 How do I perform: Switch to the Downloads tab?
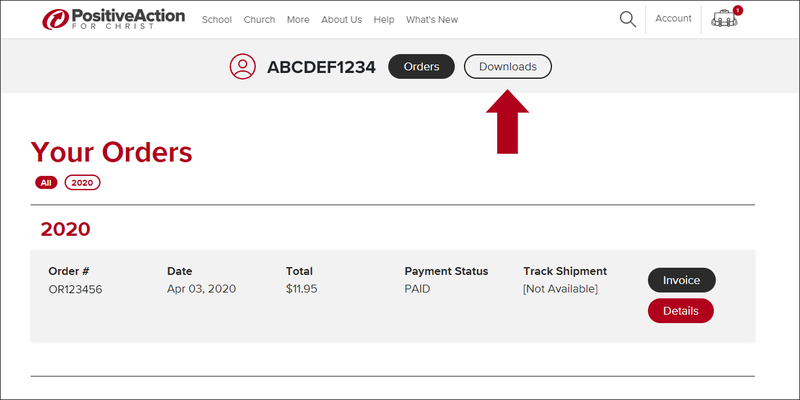pyautogui.click(x=508, y=66)
